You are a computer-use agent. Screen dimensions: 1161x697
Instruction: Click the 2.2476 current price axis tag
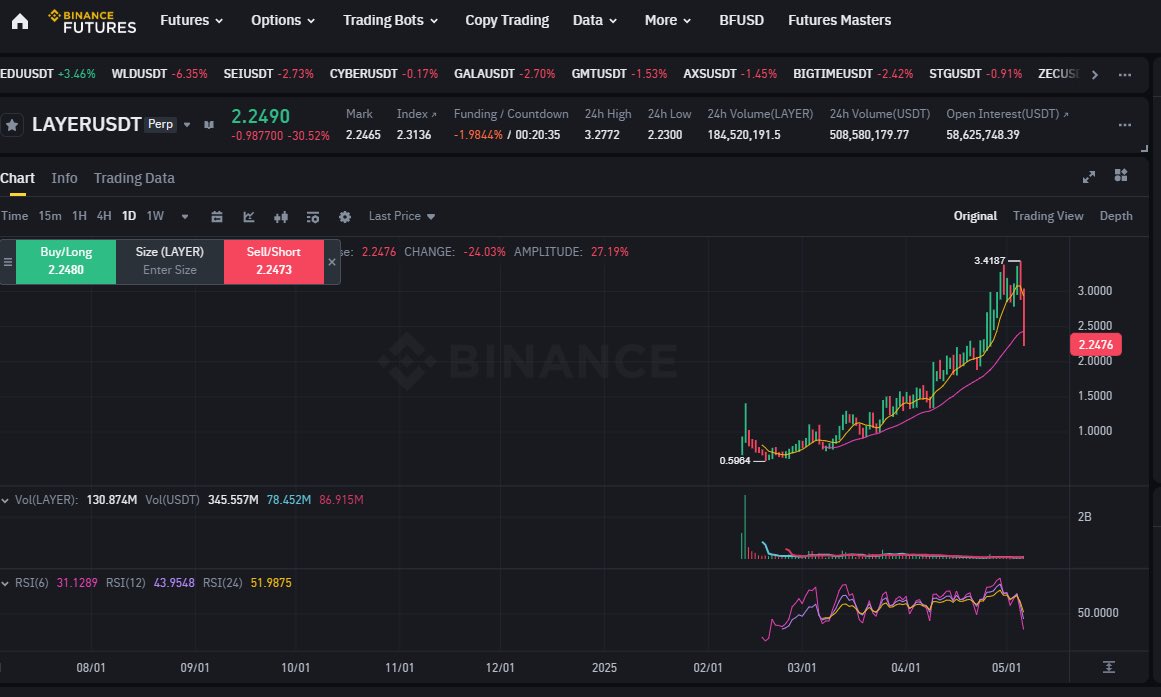pyautogui.click(x=1096, y=344)
